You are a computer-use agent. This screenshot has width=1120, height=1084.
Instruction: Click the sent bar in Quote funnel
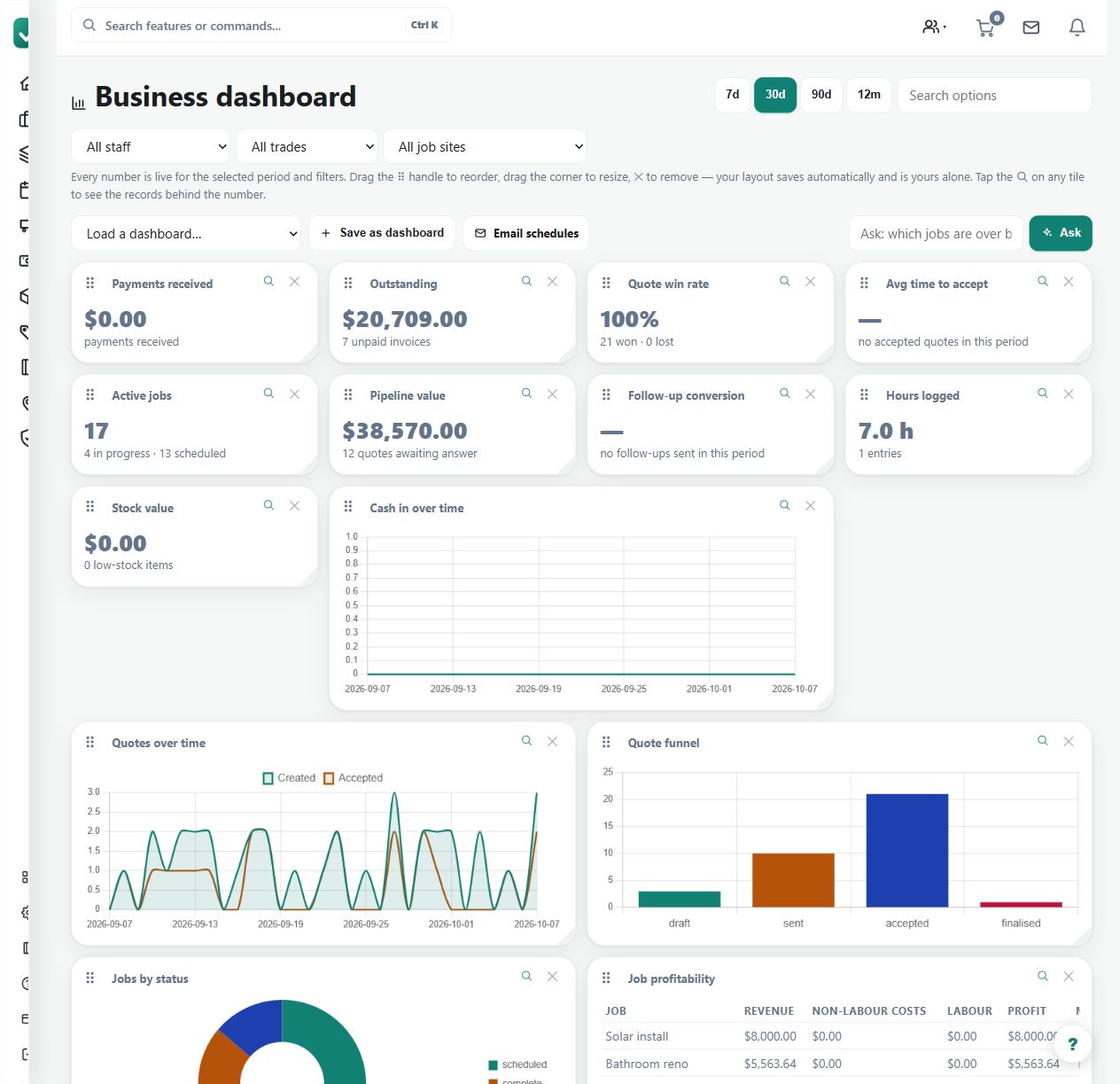793,880
